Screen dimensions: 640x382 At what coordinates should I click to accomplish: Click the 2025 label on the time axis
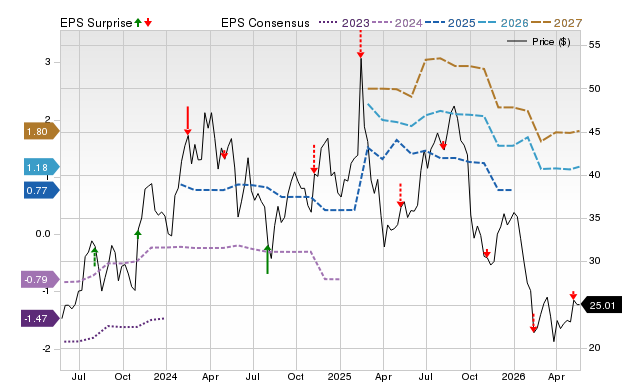point(340,377)
